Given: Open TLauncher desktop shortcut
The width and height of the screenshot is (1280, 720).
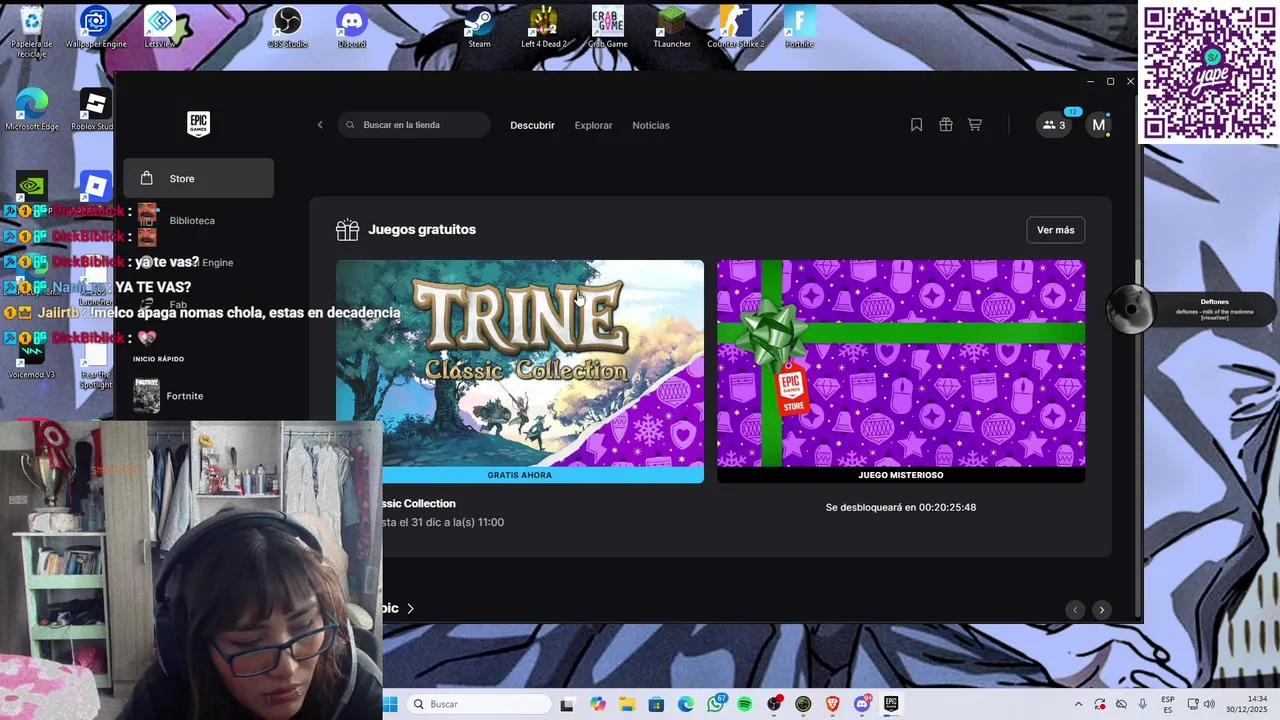Looking at the screenshot, I should click(x=672, y=28).
